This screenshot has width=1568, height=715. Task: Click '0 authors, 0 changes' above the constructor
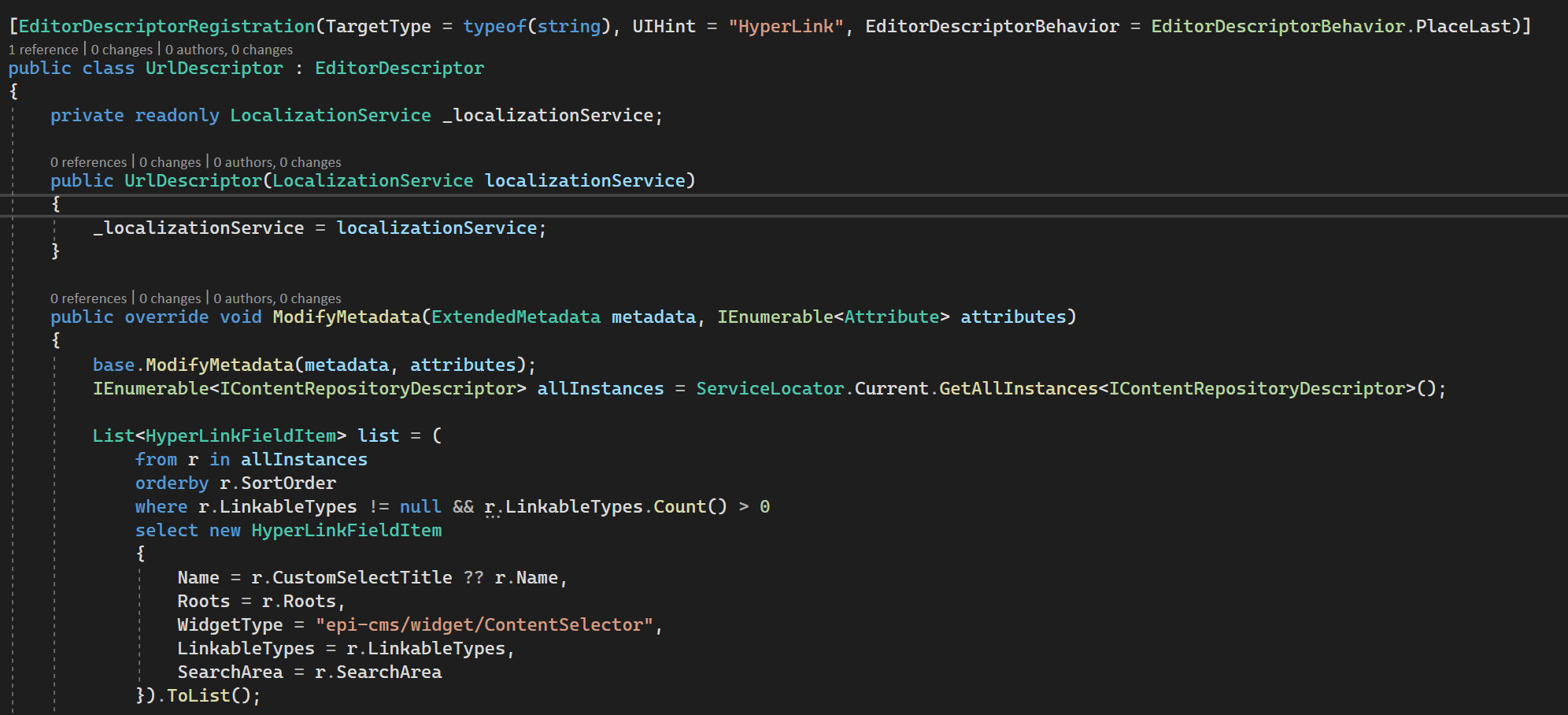277,162
